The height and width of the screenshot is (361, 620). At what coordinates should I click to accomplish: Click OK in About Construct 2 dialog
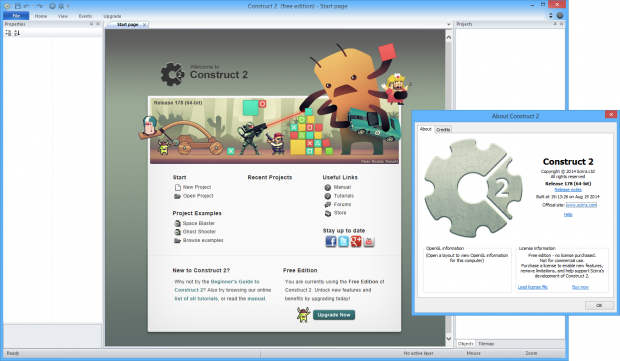pos(599,305)
